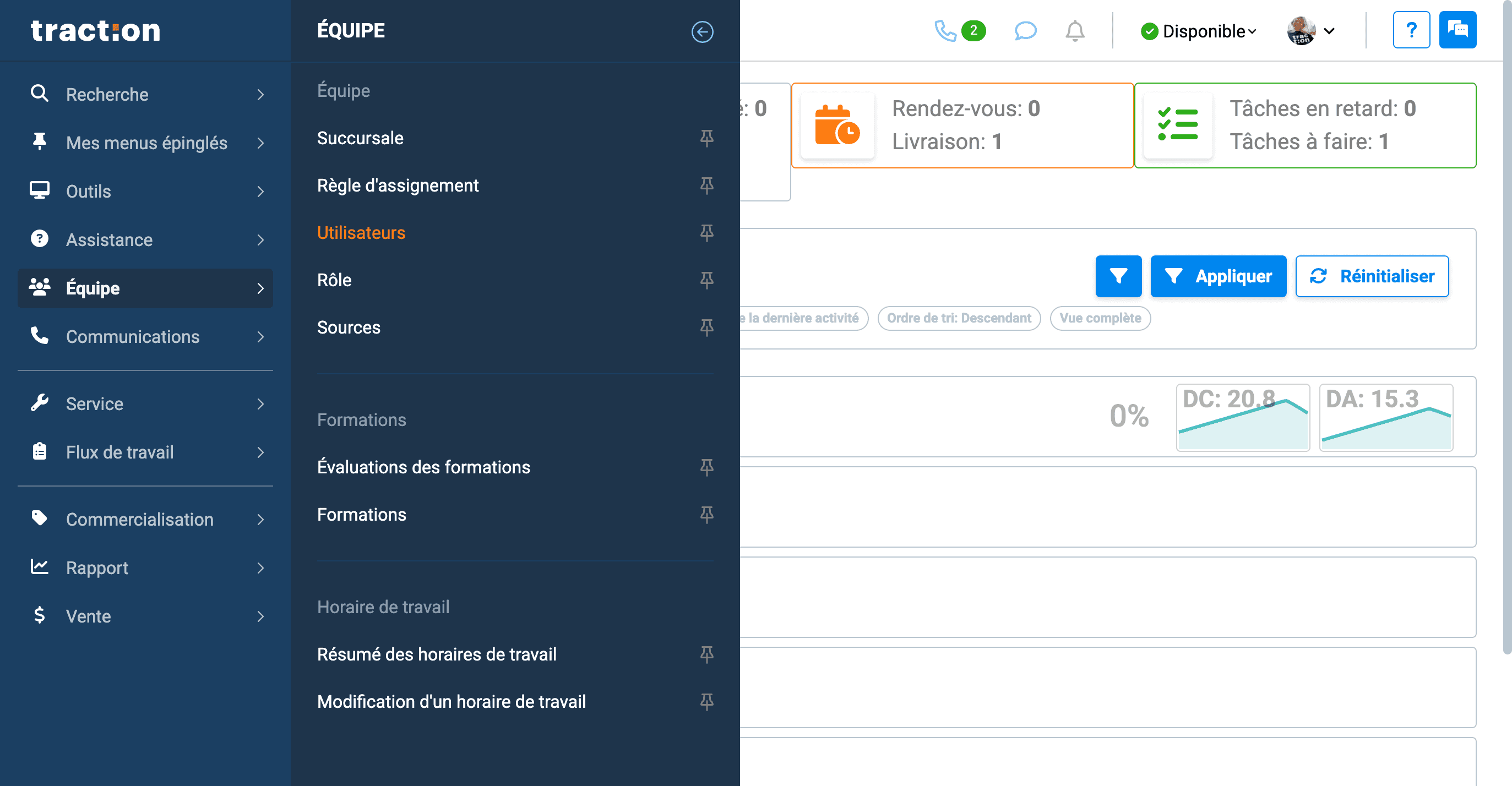Click the Réinitialiser button

[1372, 276]
